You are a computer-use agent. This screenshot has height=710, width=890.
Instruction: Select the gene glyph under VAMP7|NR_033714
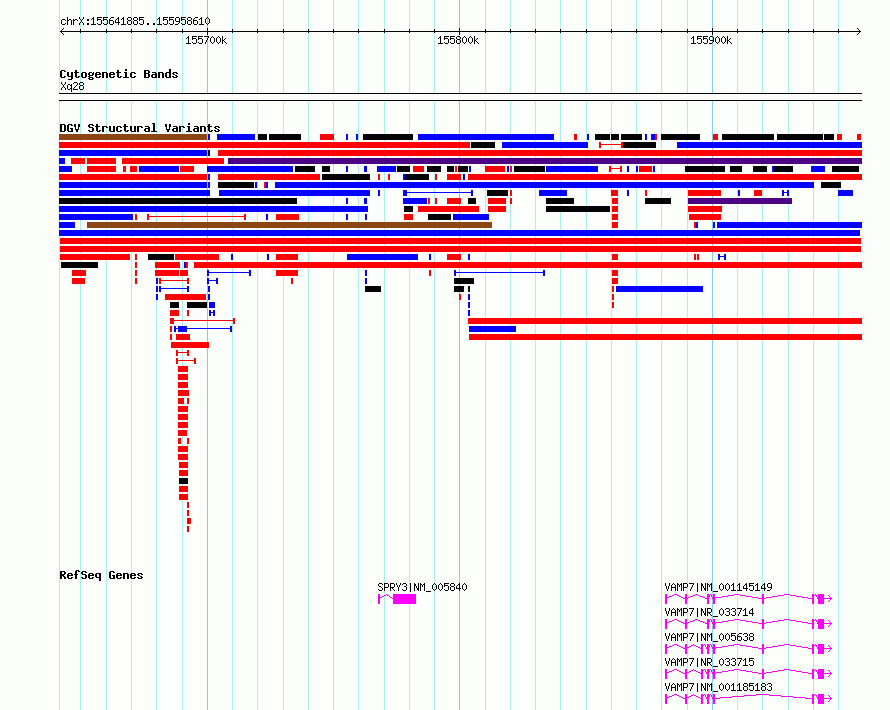click(x=748, y=624)
